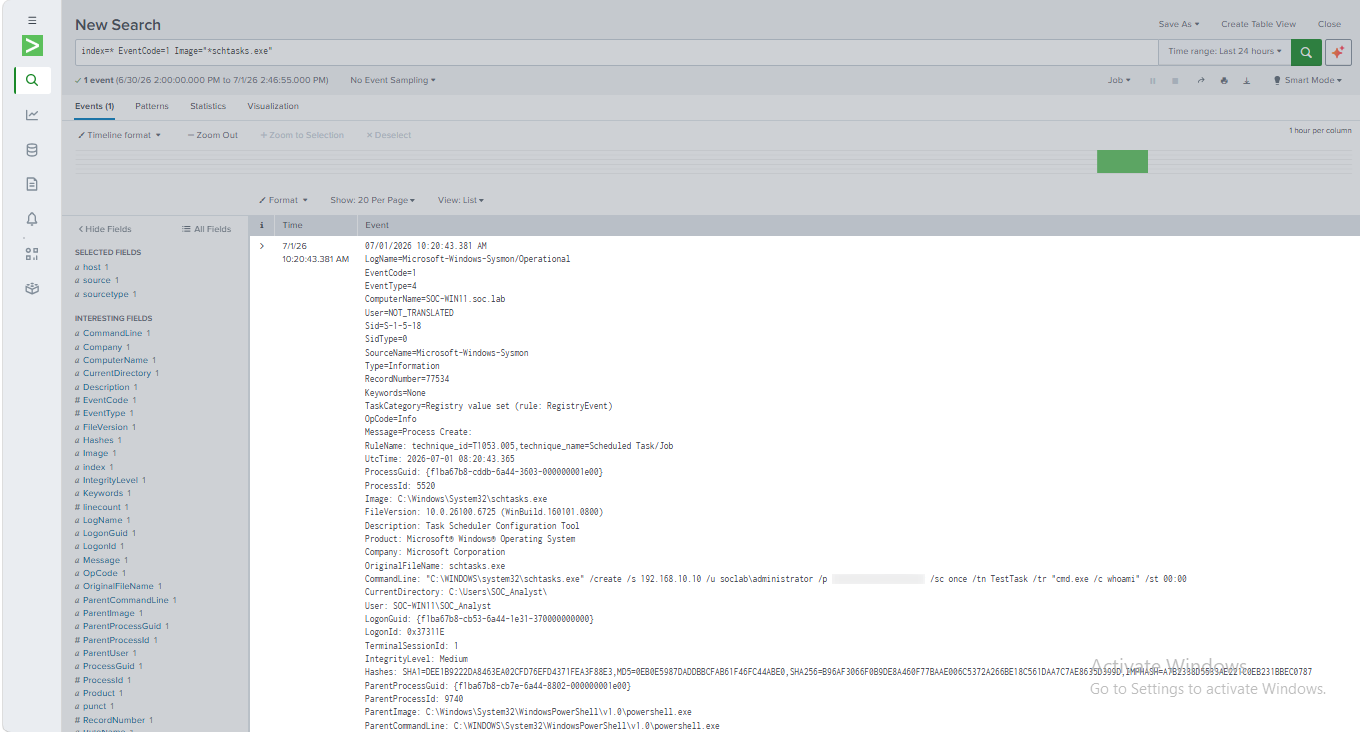Image resolution: width=1360 pixels, height=732 pixels.
Task: Open the CommandLine field
Action: 113,333
